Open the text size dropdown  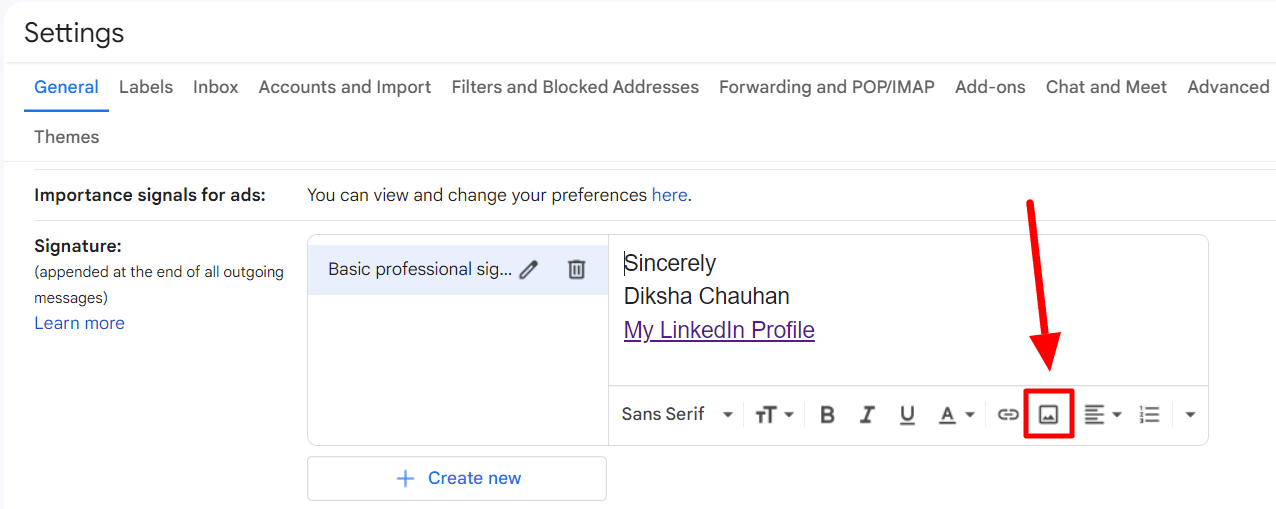click(x=774, y=414)
